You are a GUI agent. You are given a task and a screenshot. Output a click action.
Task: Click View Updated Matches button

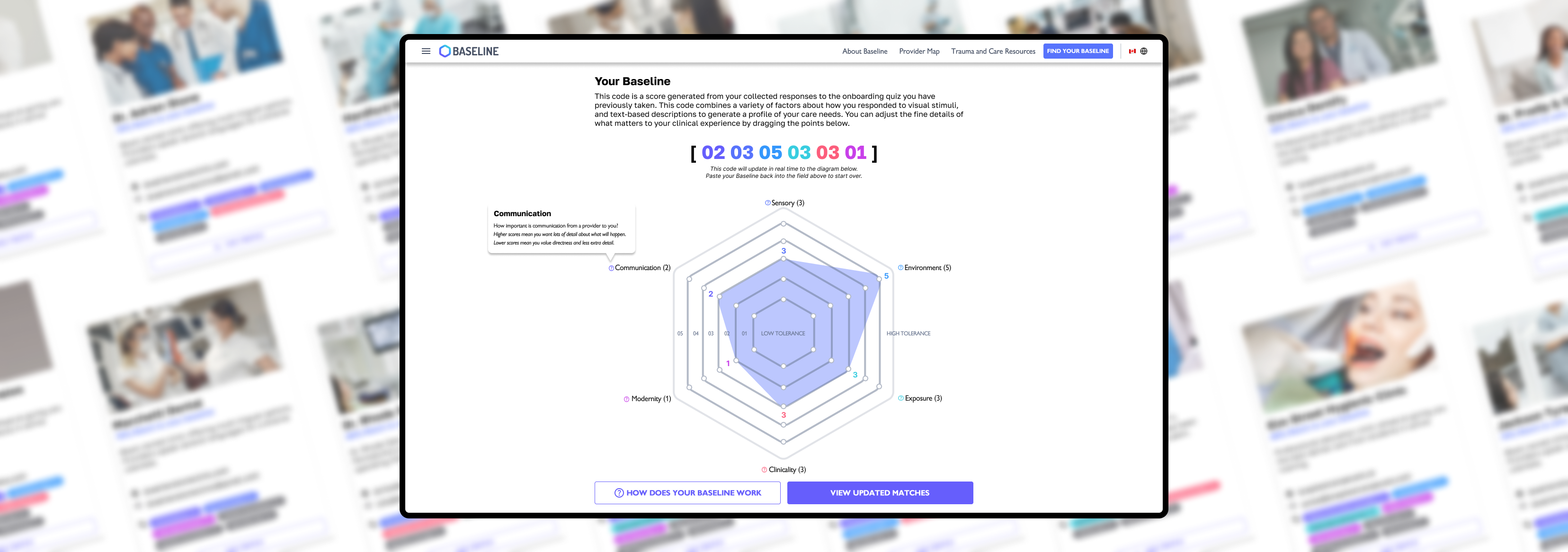point(880,493)
